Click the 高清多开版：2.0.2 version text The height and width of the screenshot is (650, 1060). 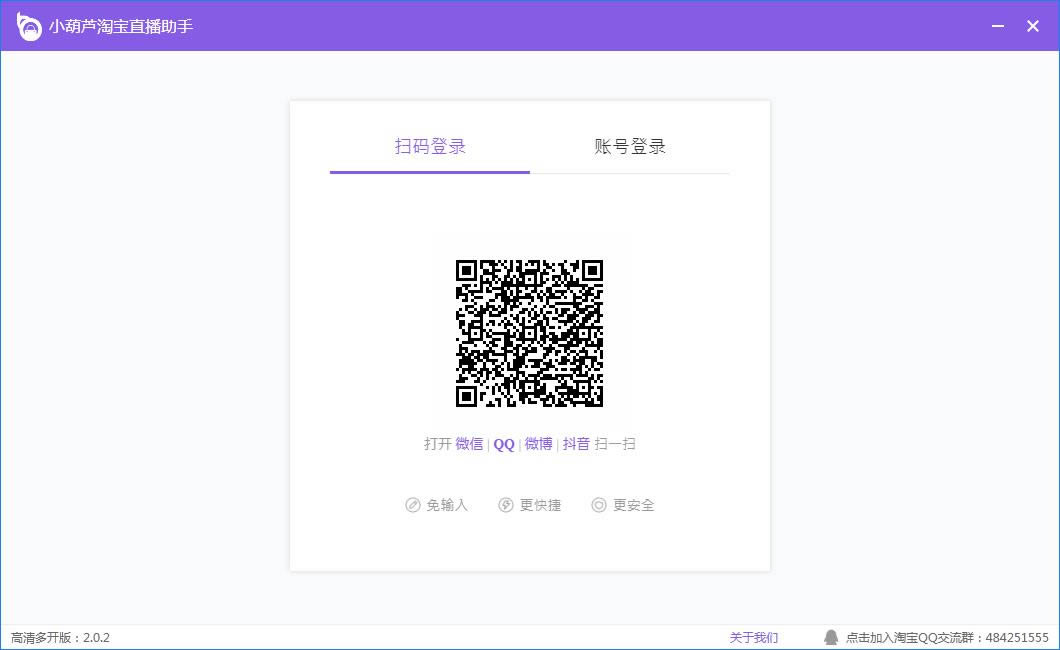60,637
